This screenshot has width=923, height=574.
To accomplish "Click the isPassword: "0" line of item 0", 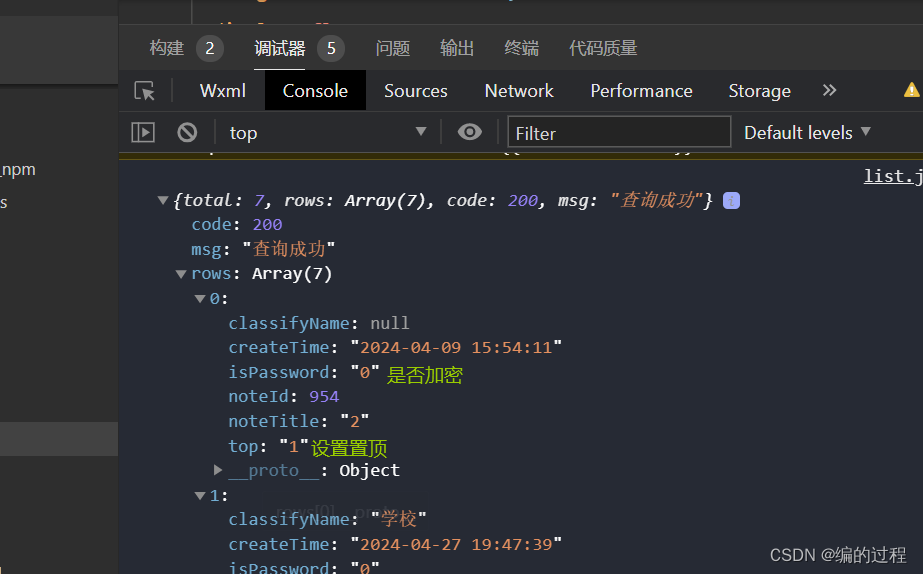I will (x=304, y=372).
